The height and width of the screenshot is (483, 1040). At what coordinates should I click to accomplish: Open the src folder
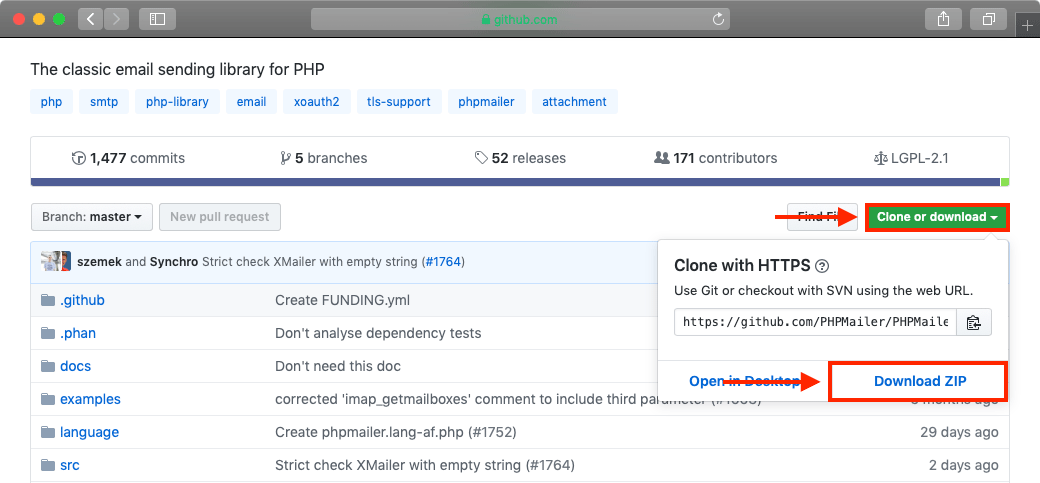pos(69,465)
